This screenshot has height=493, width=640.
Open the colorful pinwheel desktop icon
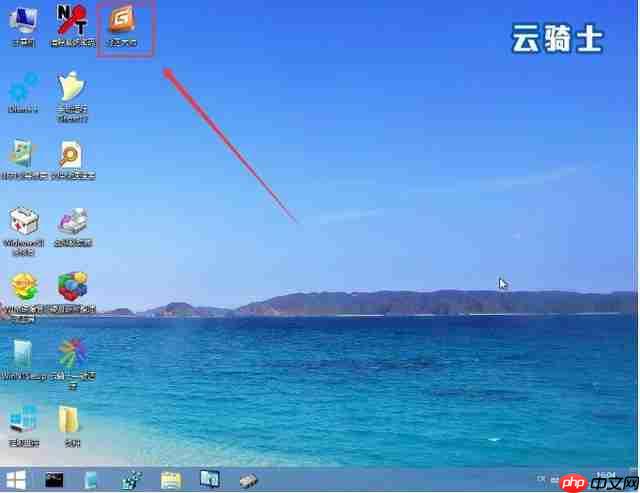(x=73, y=354)
